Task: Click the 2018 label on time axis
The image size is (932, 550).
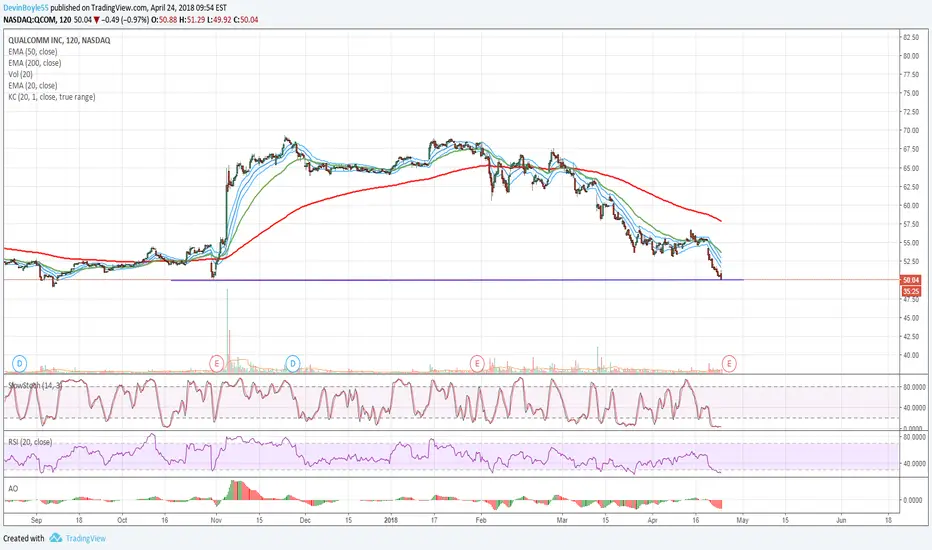Action: point(391,520)
